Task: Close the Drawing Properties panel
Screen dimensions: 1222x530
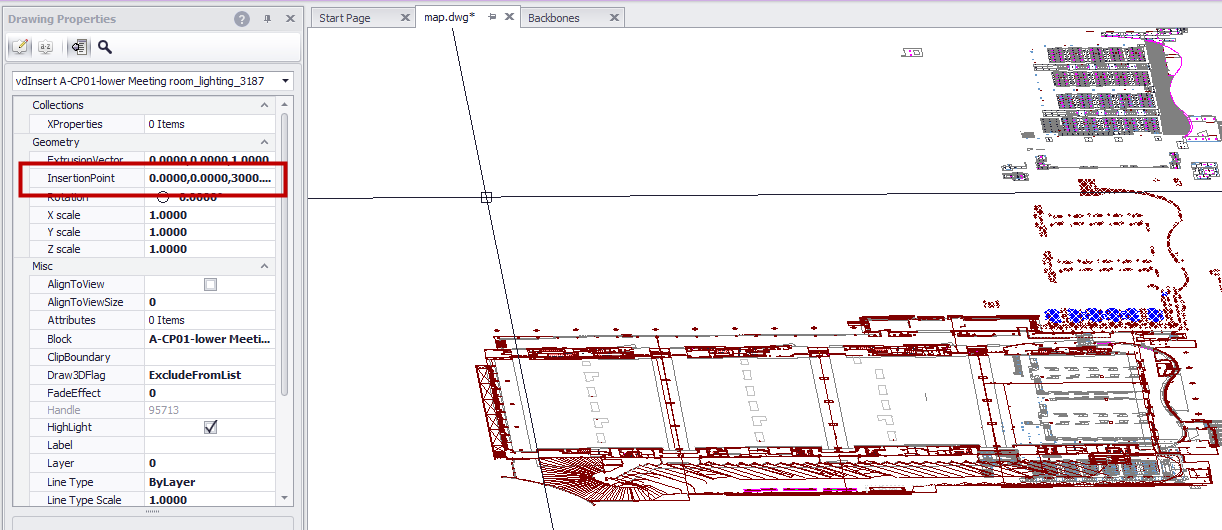Action: (x=290, y=19)
